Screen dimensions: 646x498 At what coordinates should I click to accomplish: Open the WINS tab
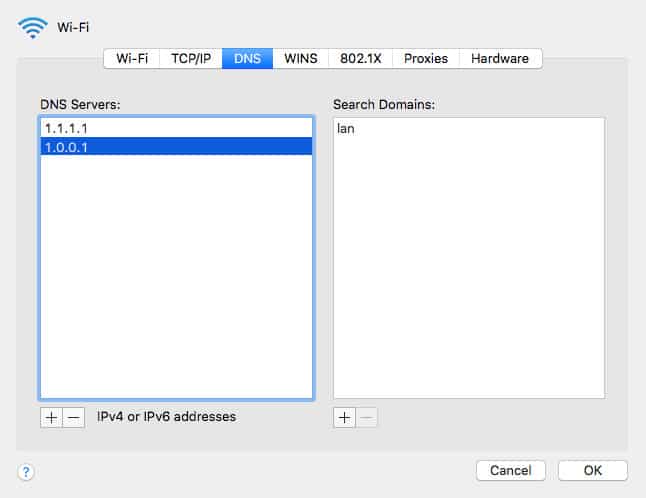[x=301, y=58]
